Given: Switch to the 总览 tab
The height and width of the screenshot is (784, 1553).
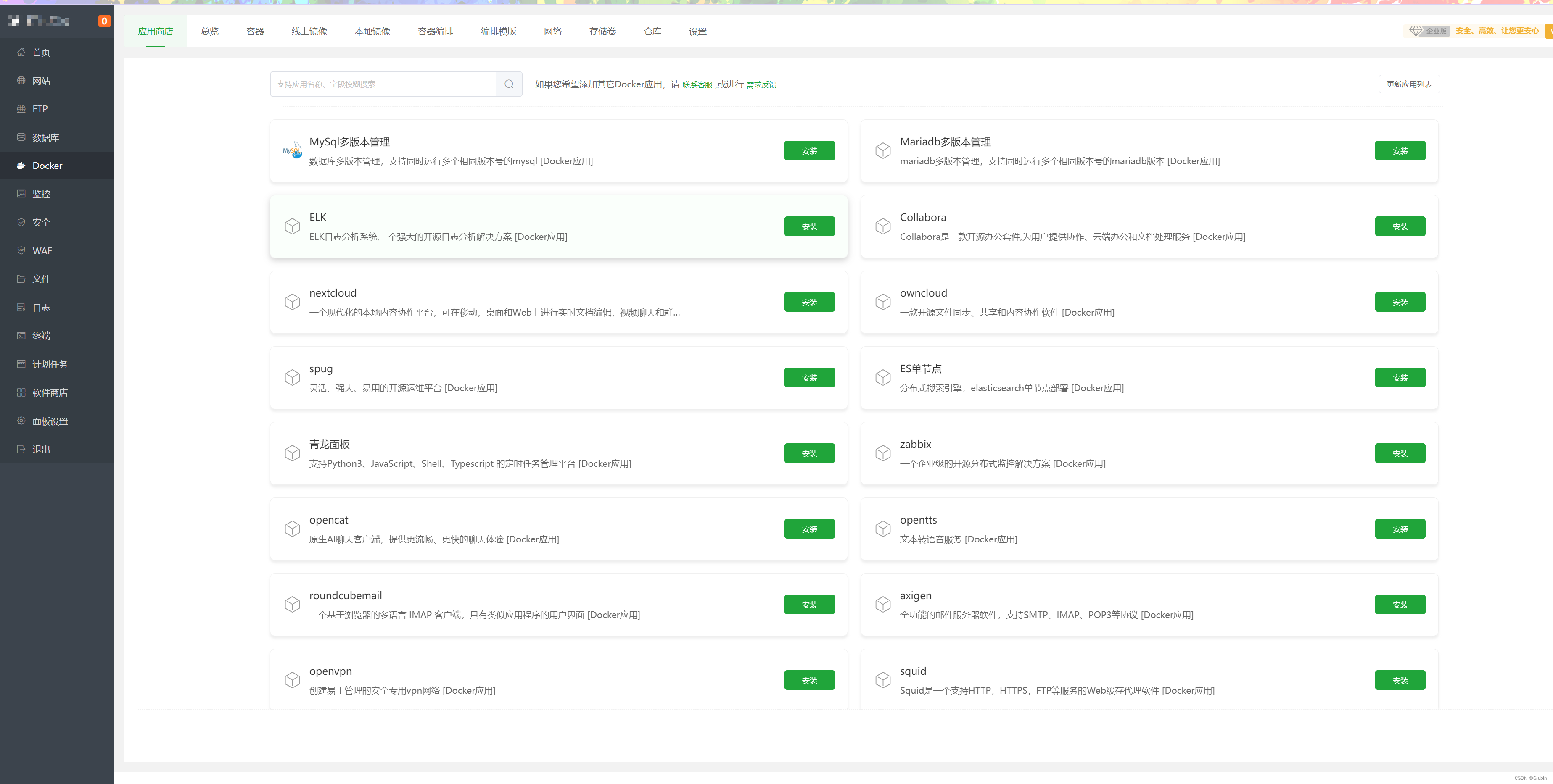Looking at the screenshot, I should [210, 32].
